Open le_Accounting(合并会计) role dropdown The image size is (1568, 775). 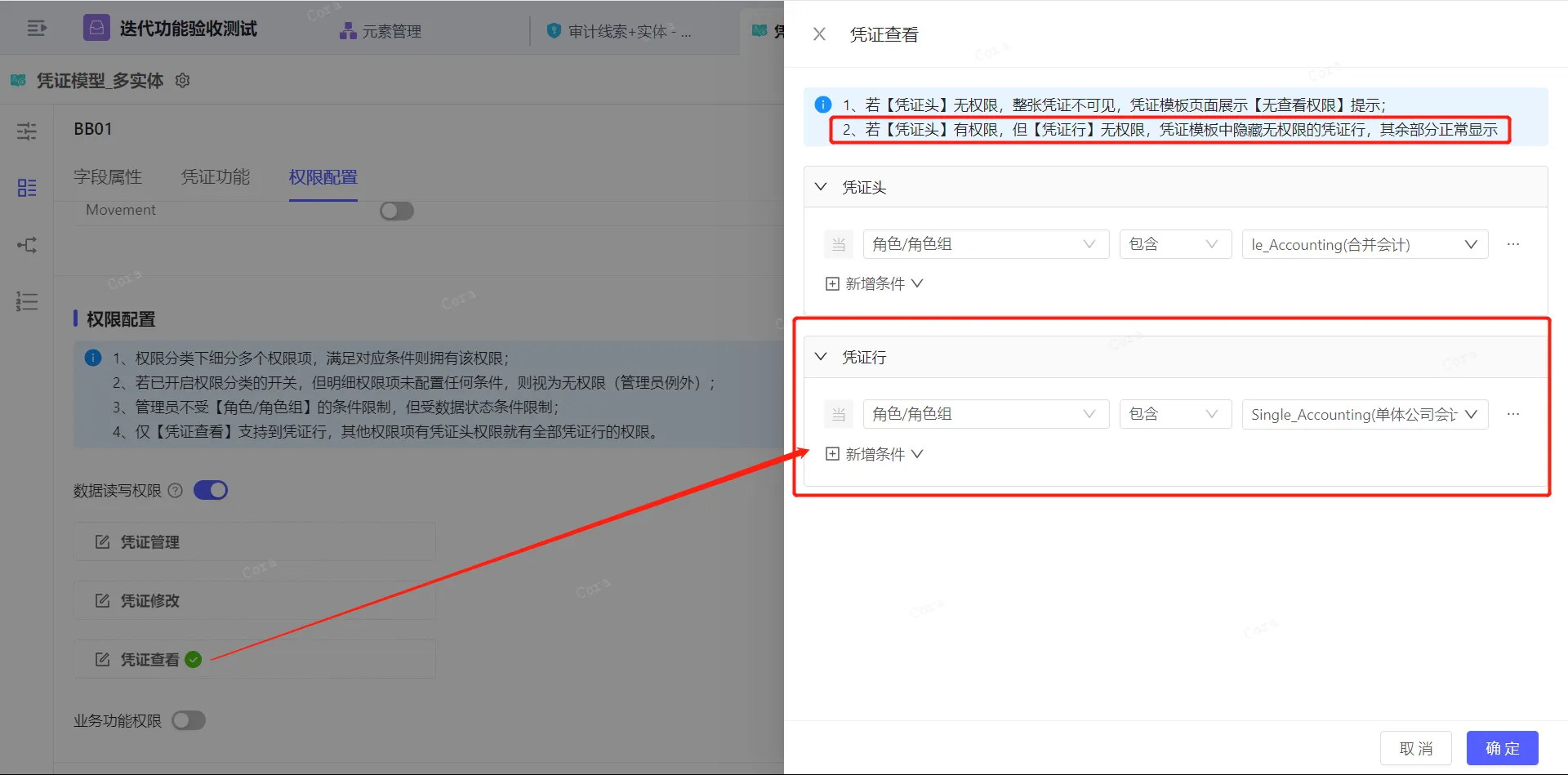1364,244
